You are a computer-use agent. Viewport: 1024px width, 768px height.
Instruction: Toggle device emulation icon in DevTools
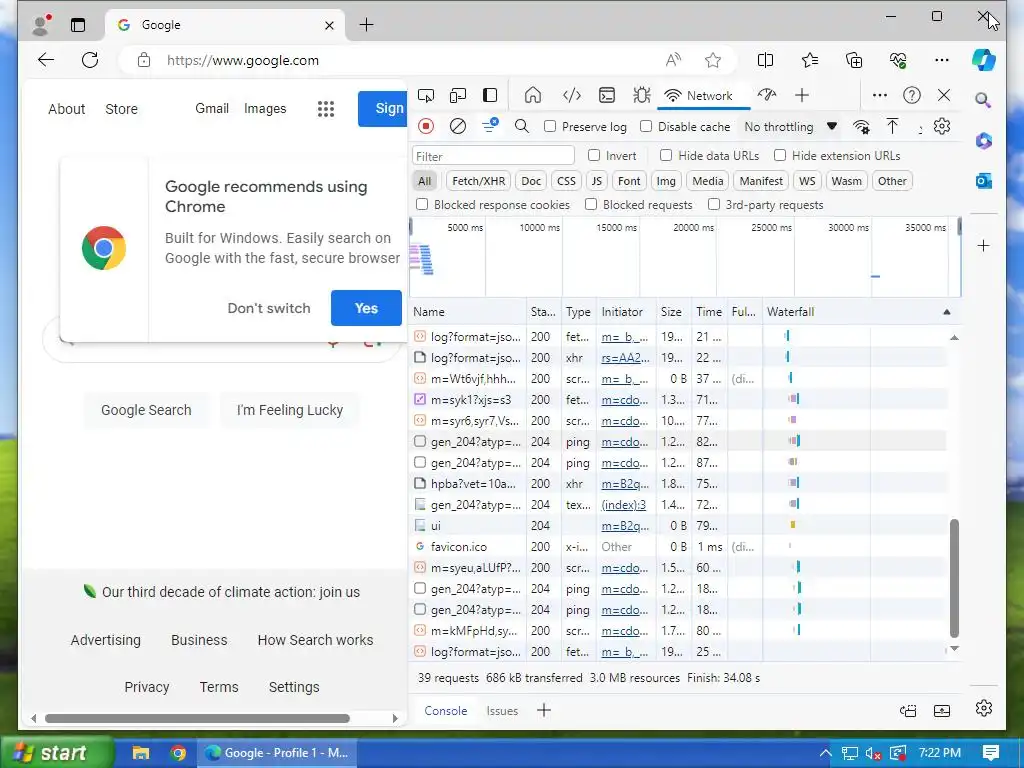(458, 95)
